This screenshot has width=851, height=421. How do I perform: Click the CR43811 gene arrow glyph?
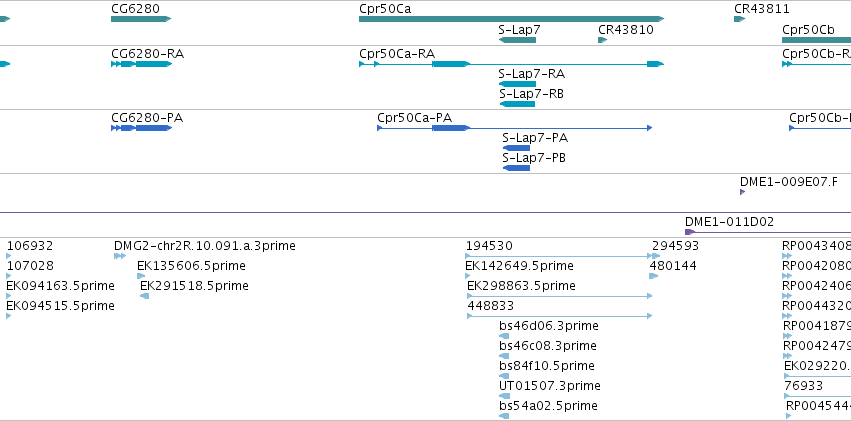[x=739, y=19]
